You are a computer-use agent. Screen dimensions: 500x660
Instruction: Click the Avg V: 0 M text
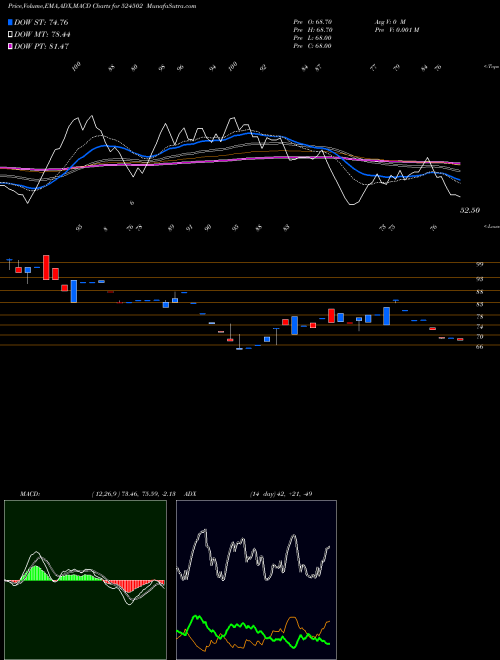point(389,22)
